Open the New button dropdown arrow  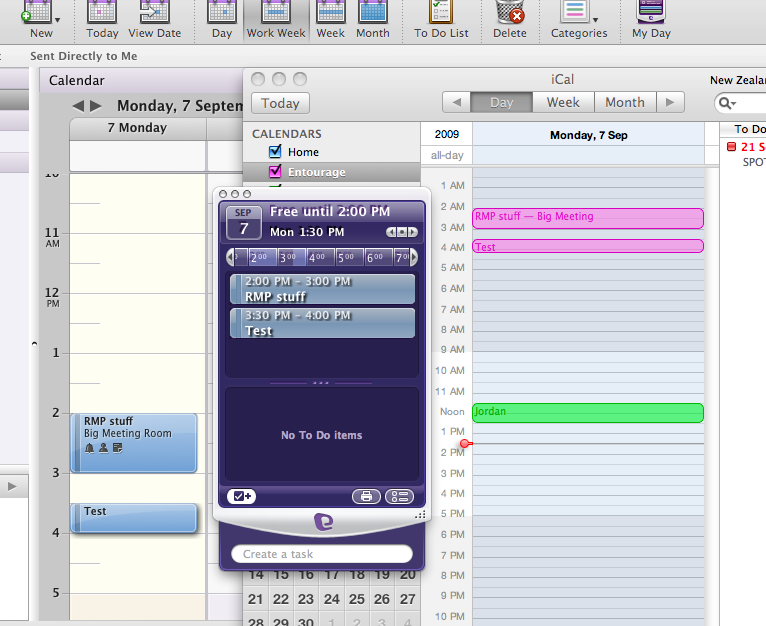tap(58, 20)
